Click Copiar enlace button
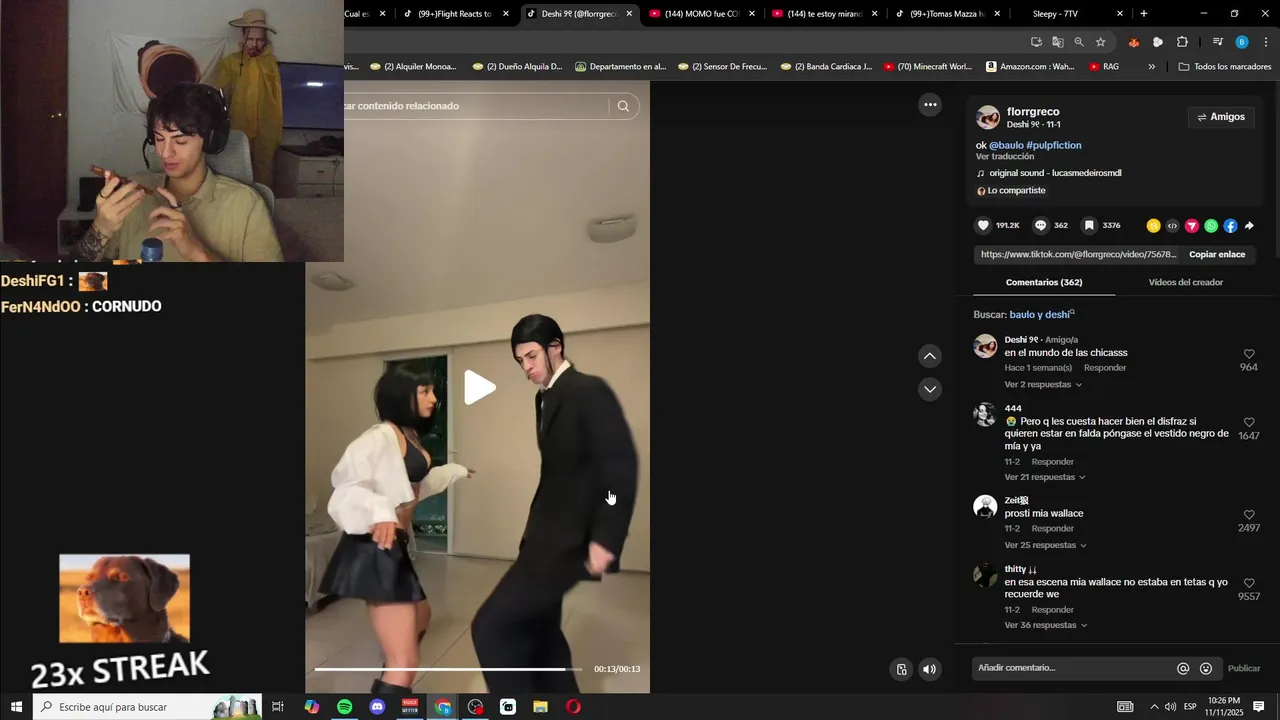Viewport: 1280px width, 720px height. pos(1217,255)
